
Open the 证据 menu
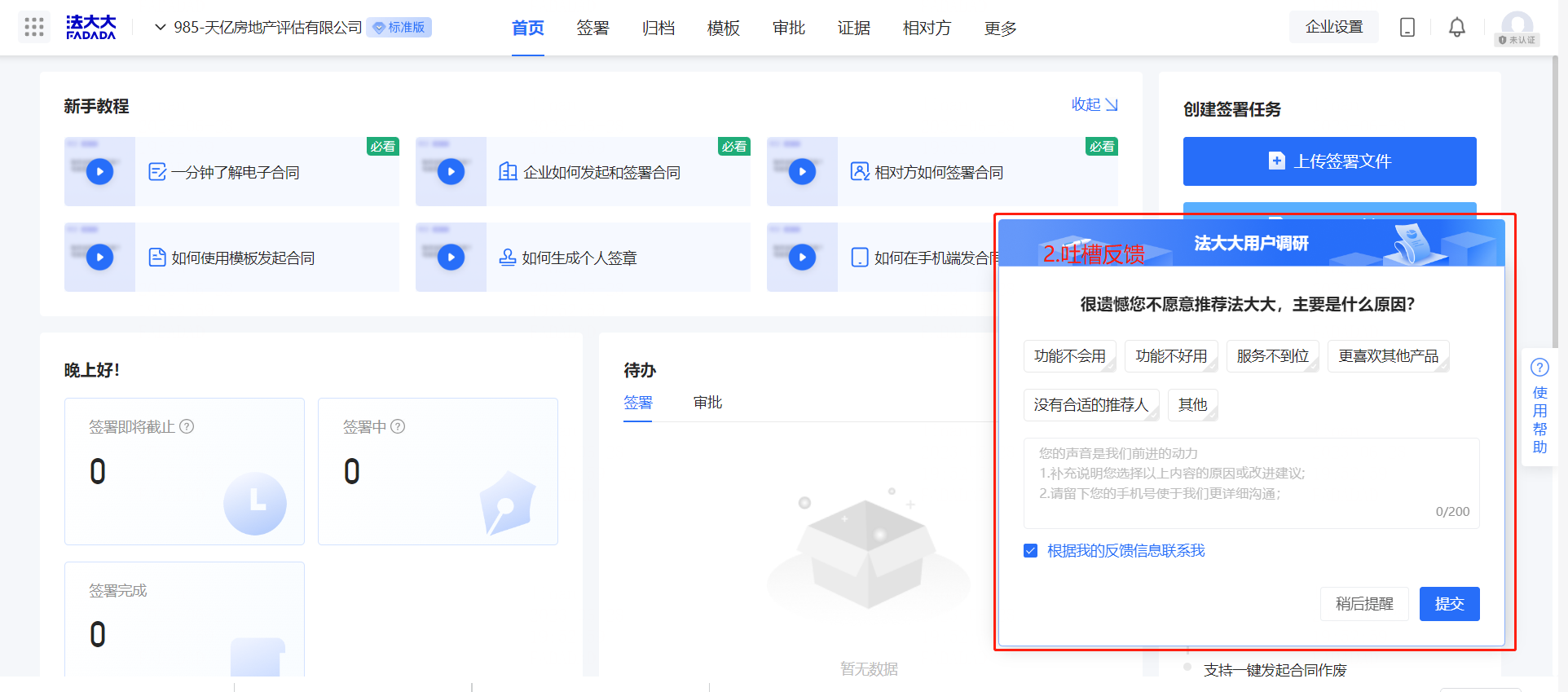[854, 28]
